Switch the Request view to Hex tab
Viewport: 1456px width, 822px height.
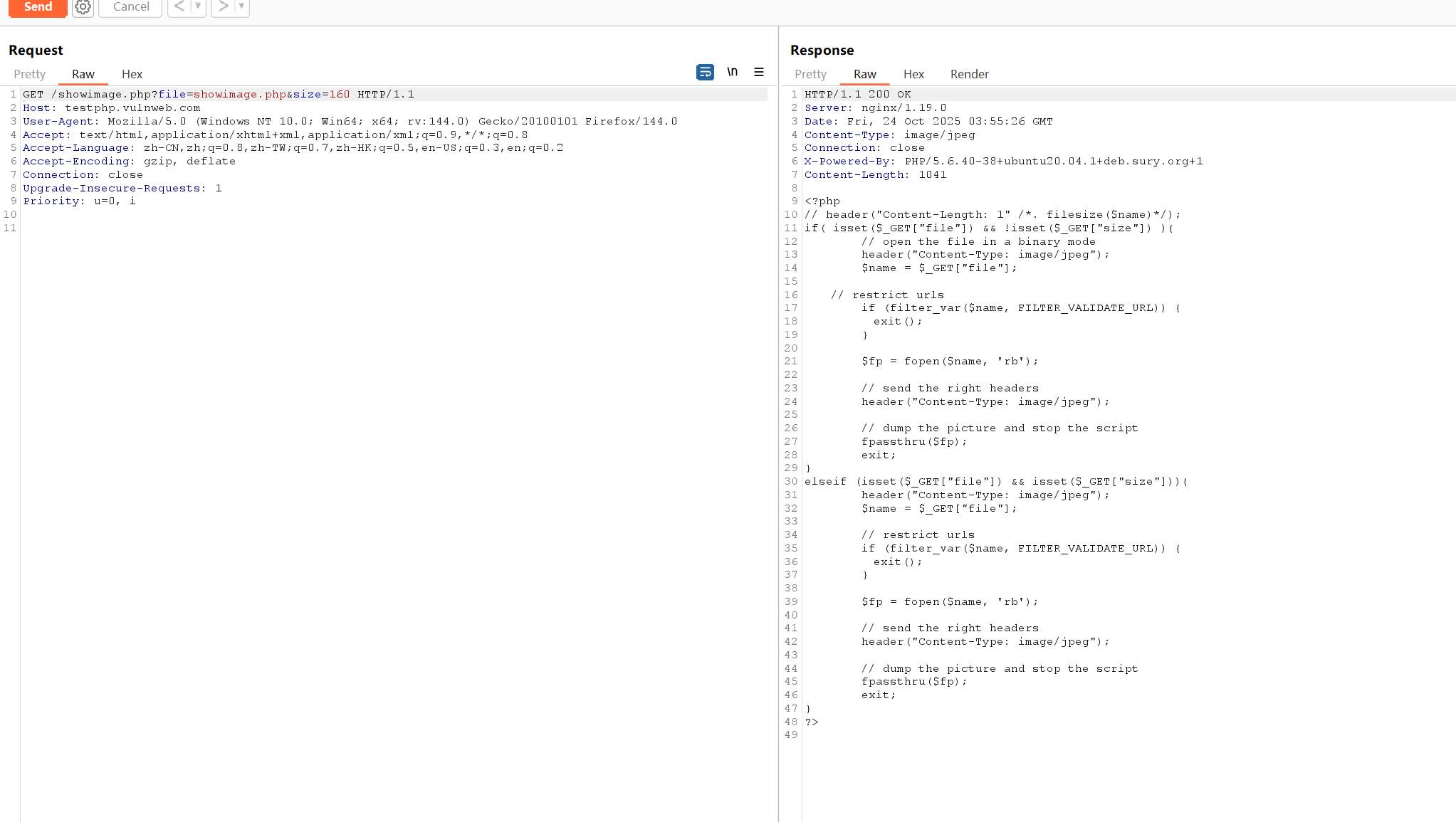[132, 74]
